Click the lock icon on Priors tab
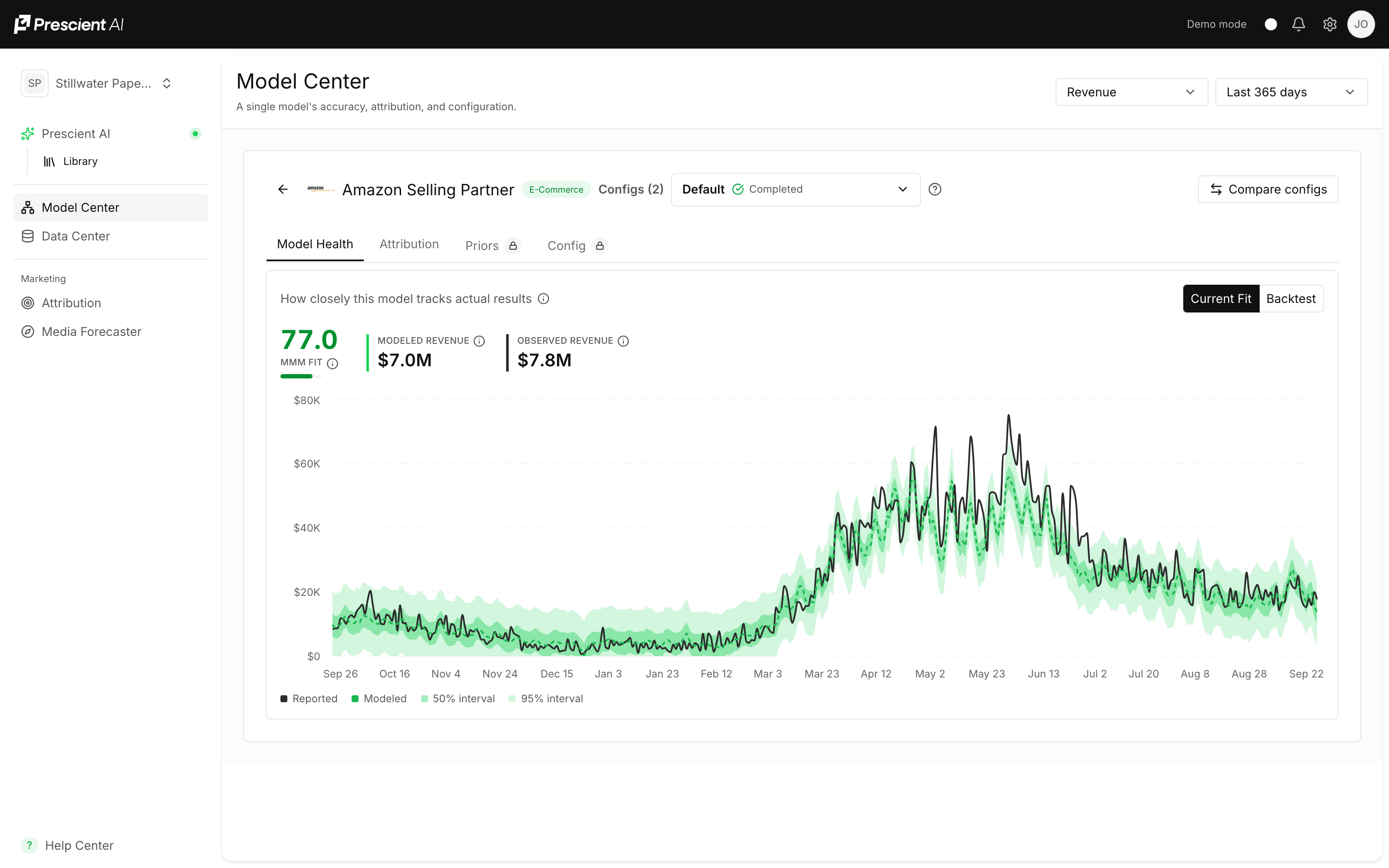Image resolution: width=1389 pixels, height=868 pixels. click(x=513, y=246)
